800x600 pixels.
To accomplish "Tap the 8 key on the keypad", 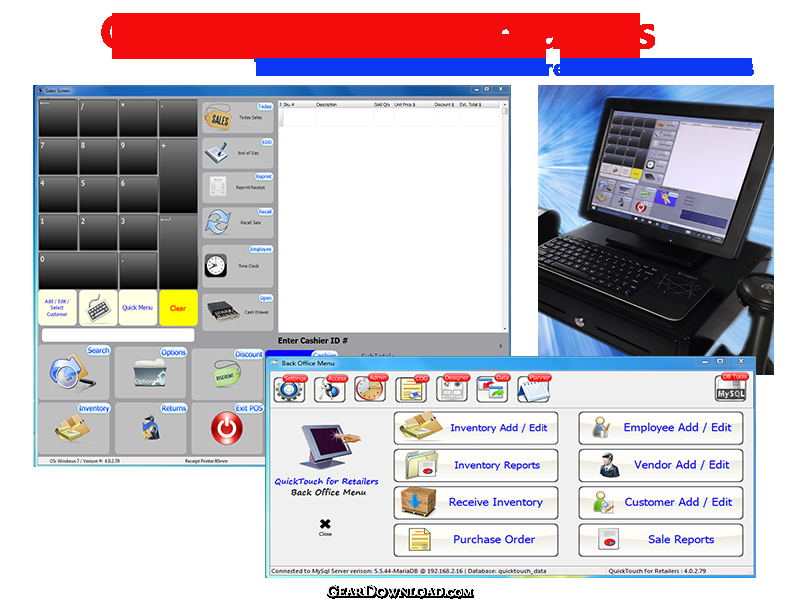I will (x=98, y=157).
